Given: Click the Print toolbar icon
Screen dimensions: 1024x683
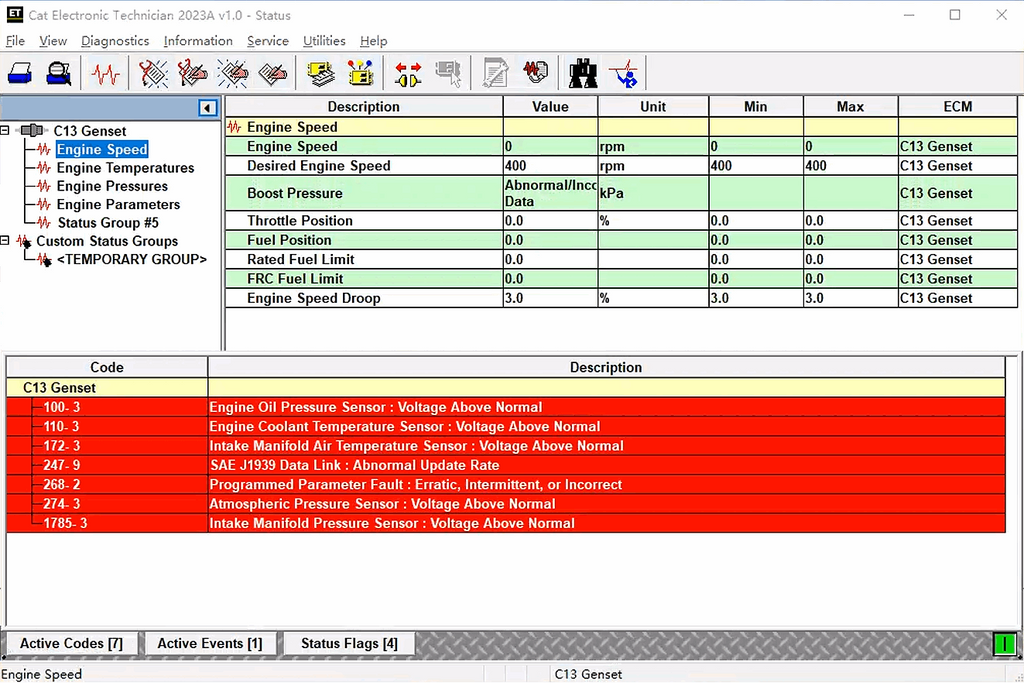Looking at the screenshot, I should 20,73.
